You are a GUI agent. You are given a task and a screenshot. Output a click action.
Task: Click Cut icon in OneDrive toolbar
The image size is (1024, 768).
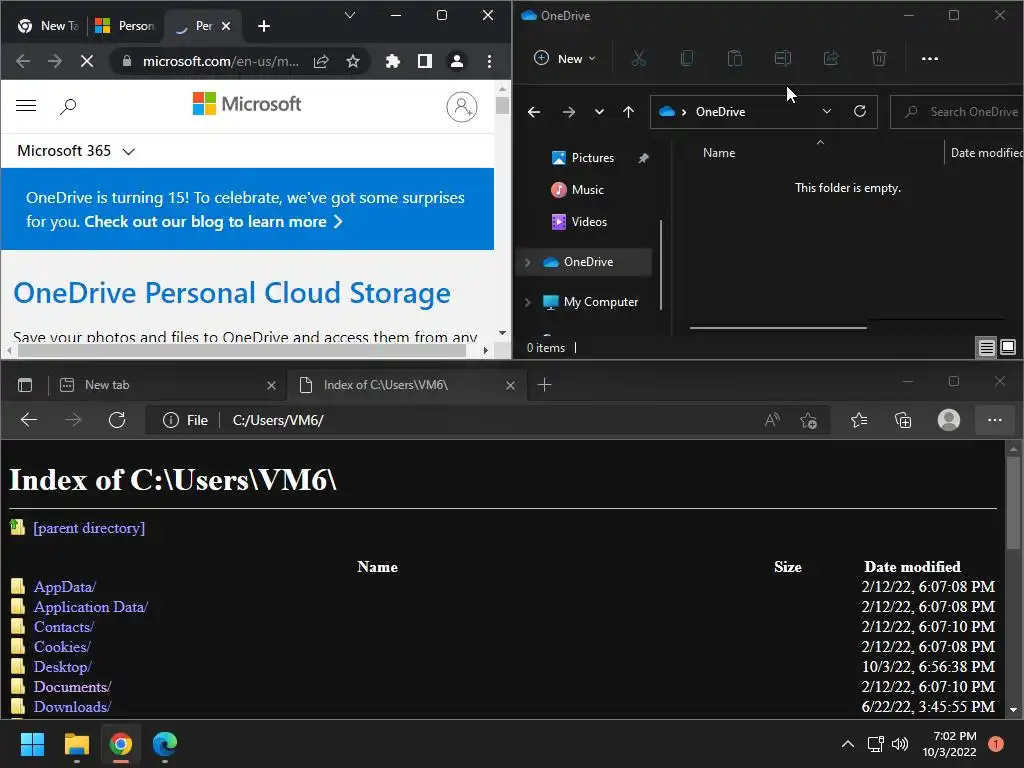tap(639, 59)
